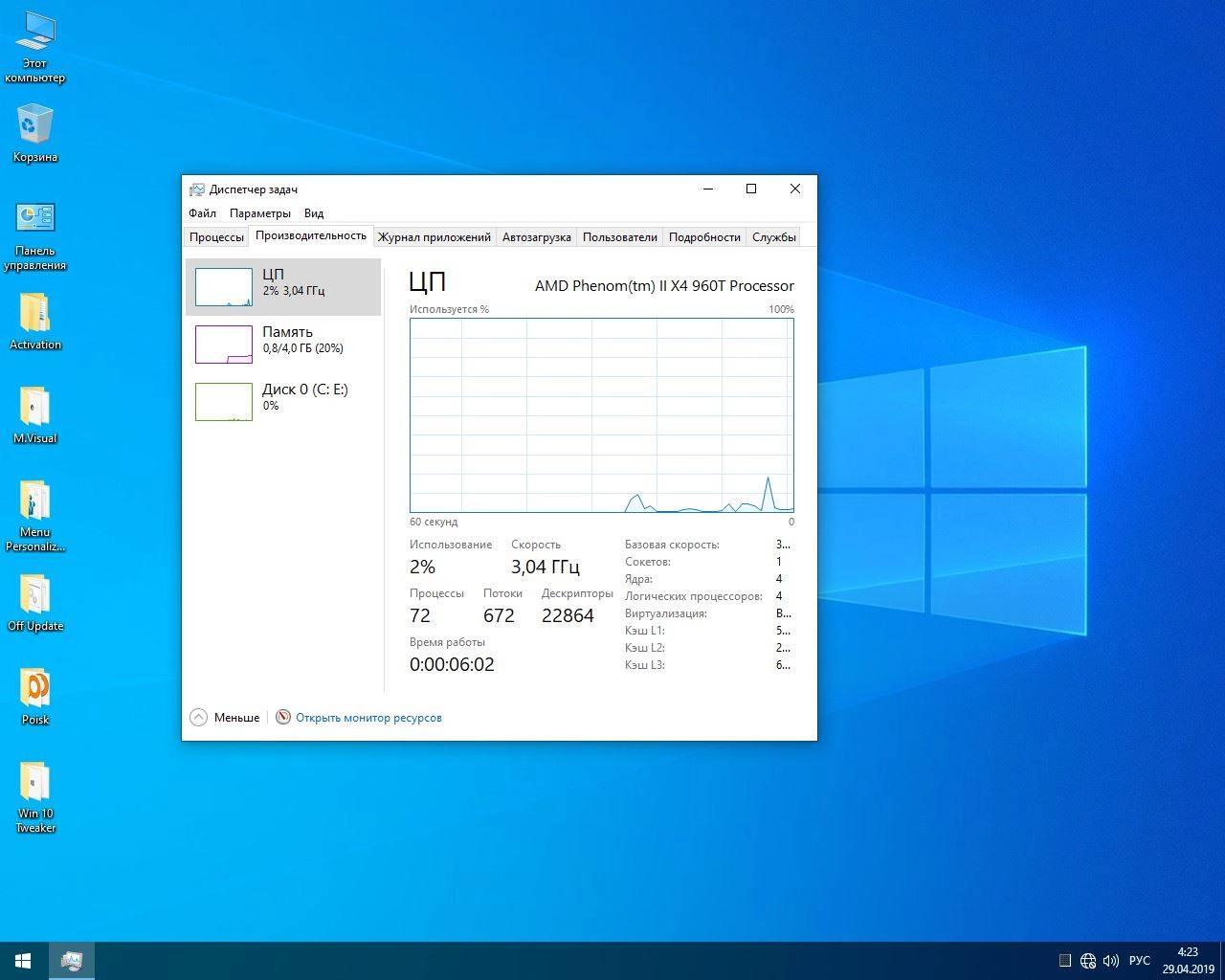
Task: Switch to the Журнал приложений tab
Action: point(434,237)
